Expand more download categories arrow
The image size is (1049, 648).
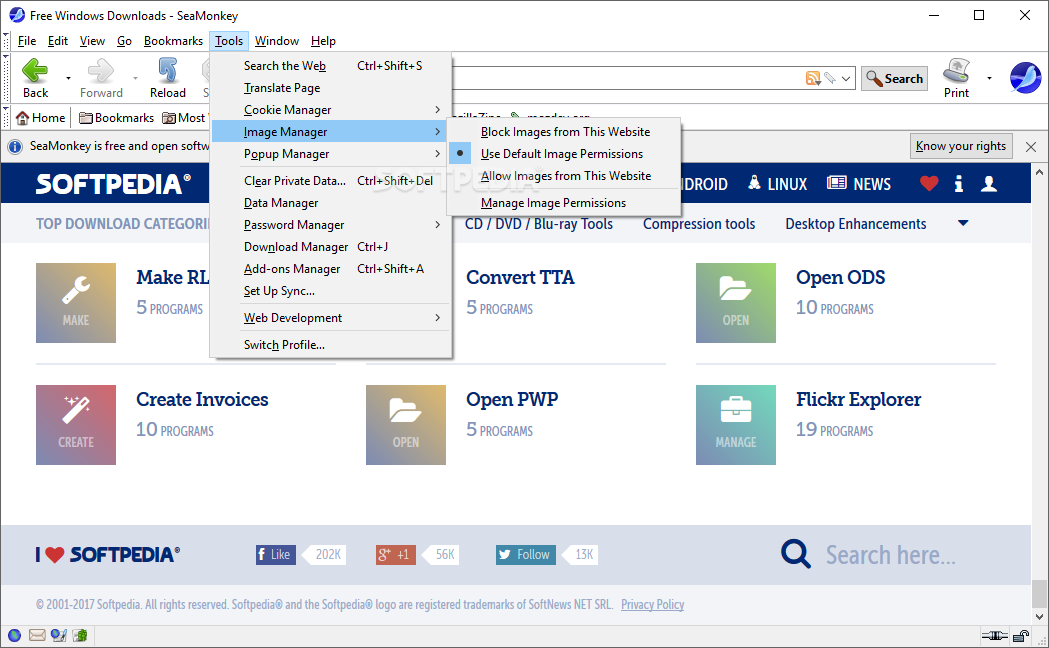click(963, 223)
